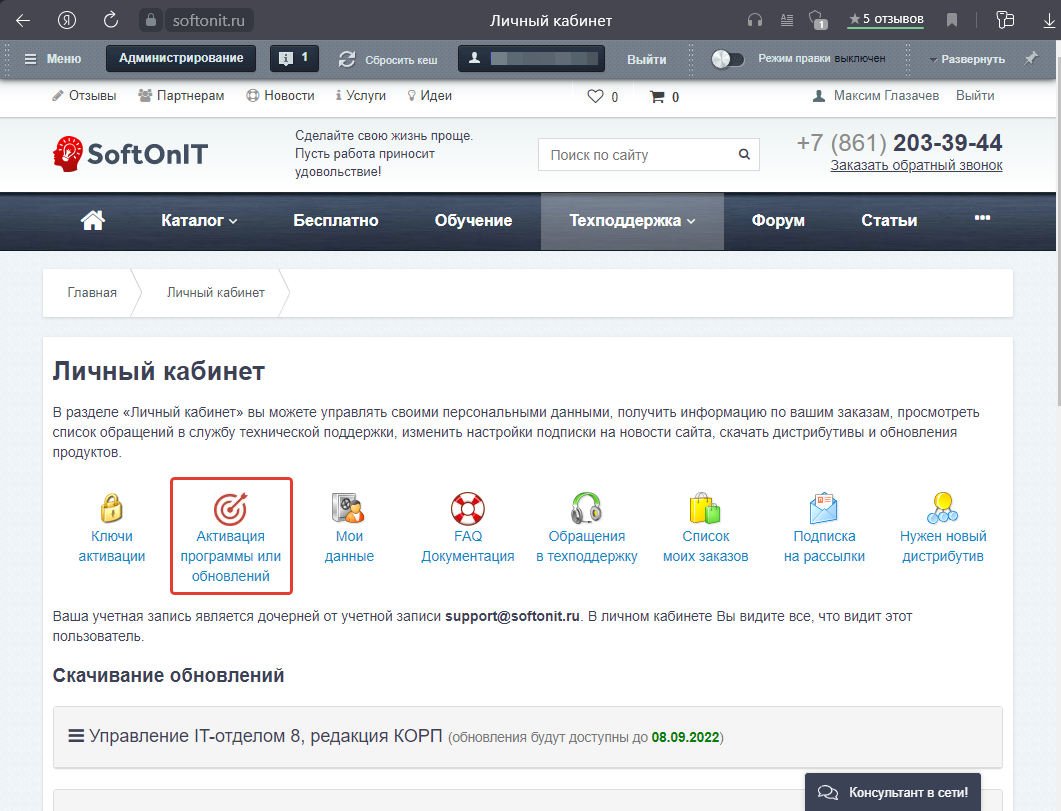Screen dimensions: 1061x811
Task: Open Мои данные safe icon
Action: point(348,508)
